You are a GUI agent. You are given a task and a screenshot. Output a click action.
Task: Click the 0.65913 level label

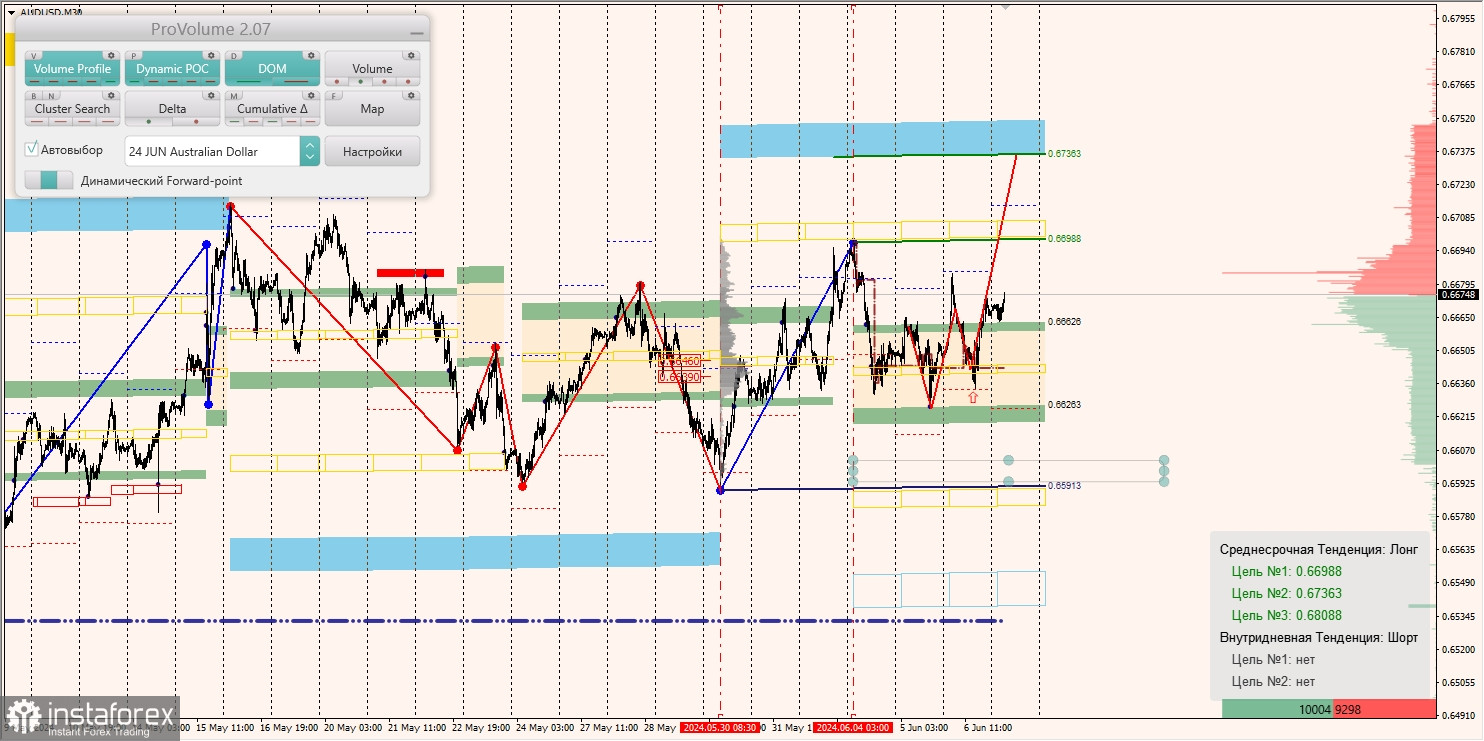(1065, 485)
